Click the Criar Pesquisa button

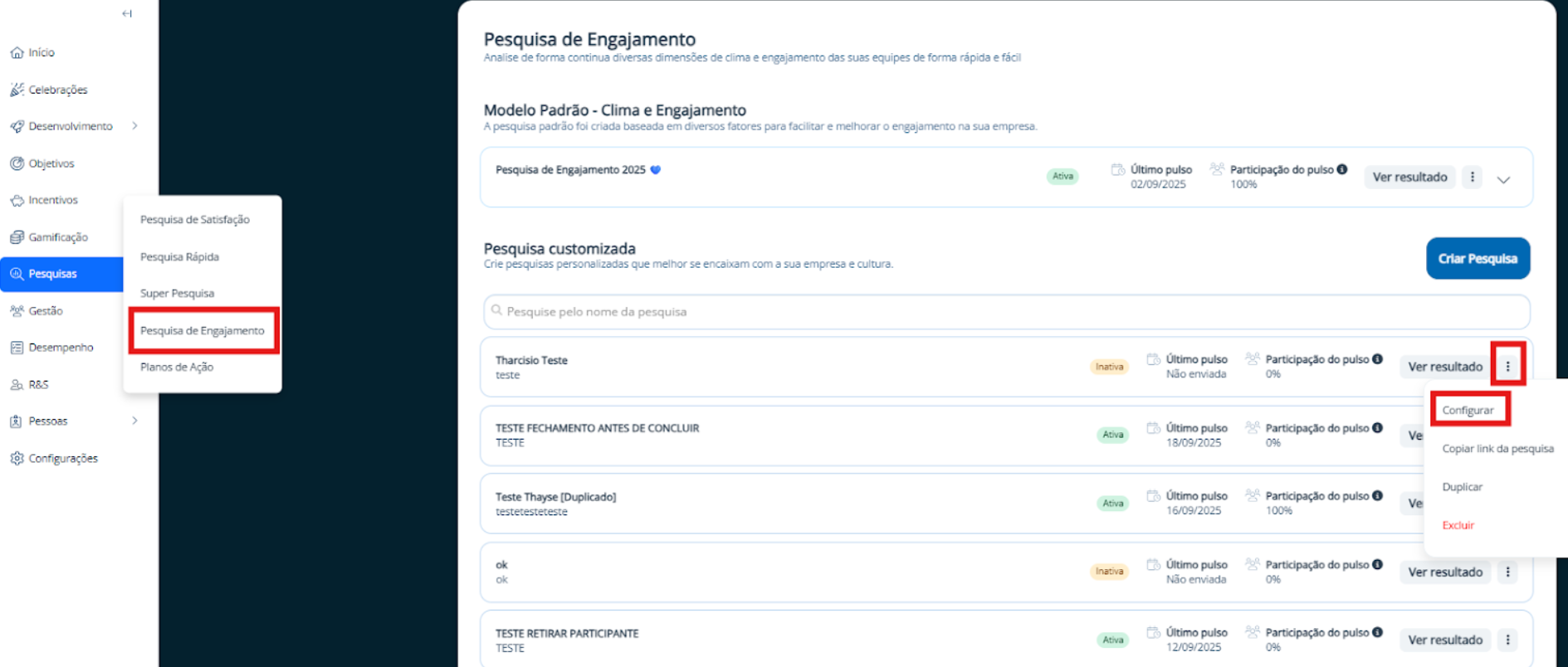click(1478, 259)
